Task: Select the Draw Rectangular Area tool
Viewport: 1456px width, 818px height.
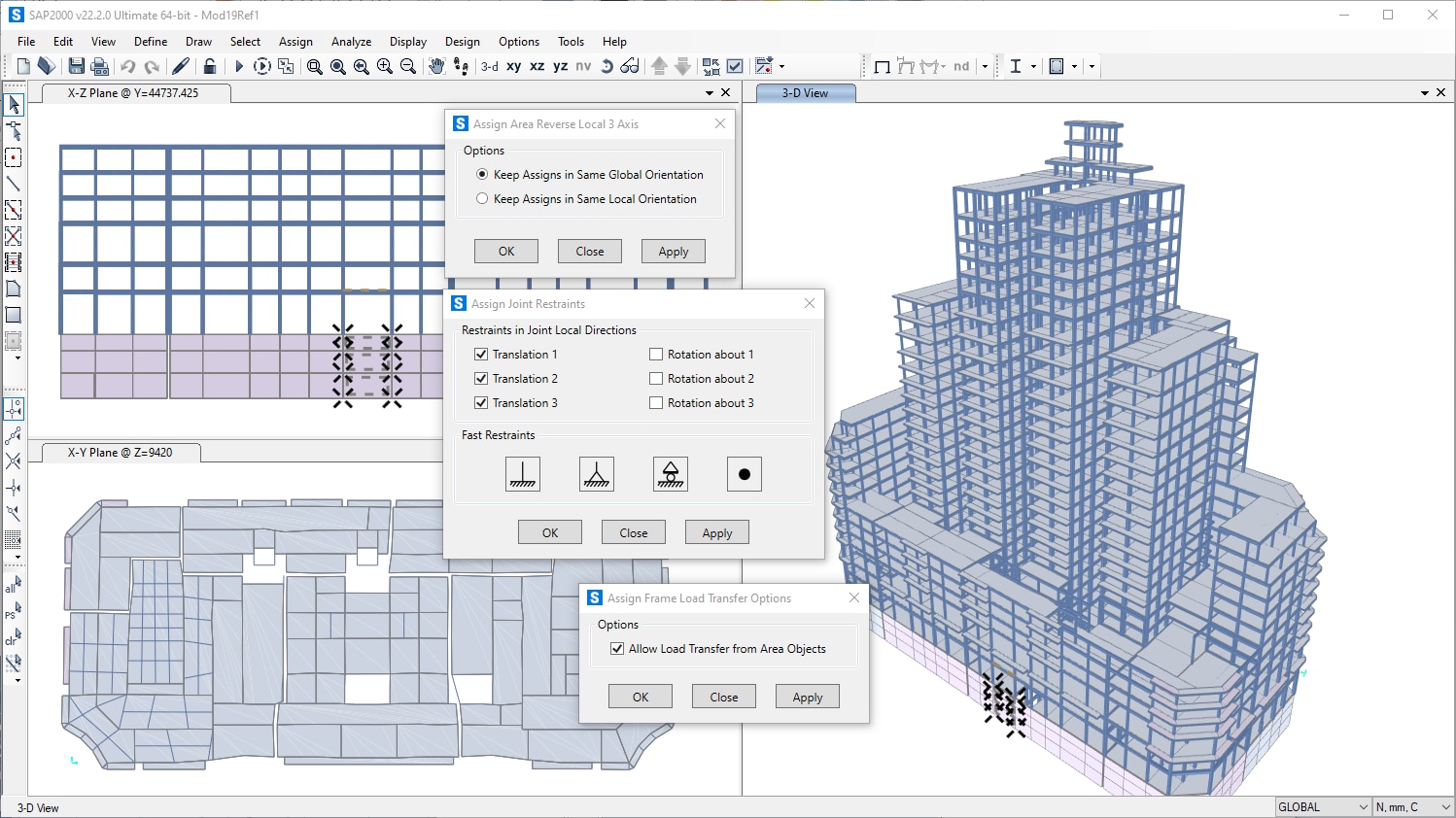Action: coord(14,315)
